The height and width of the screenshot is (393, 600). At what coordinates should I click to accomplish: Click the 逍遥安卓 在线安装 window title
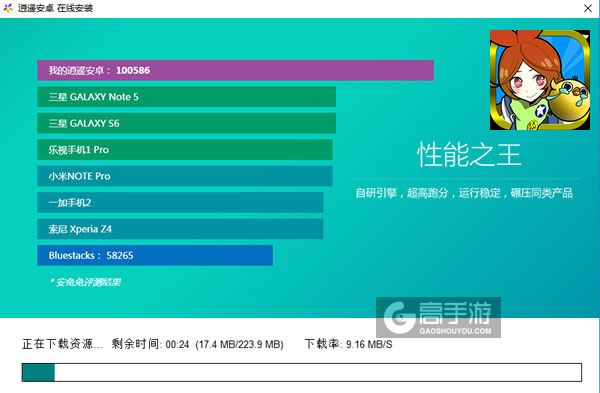pos(55,8)
